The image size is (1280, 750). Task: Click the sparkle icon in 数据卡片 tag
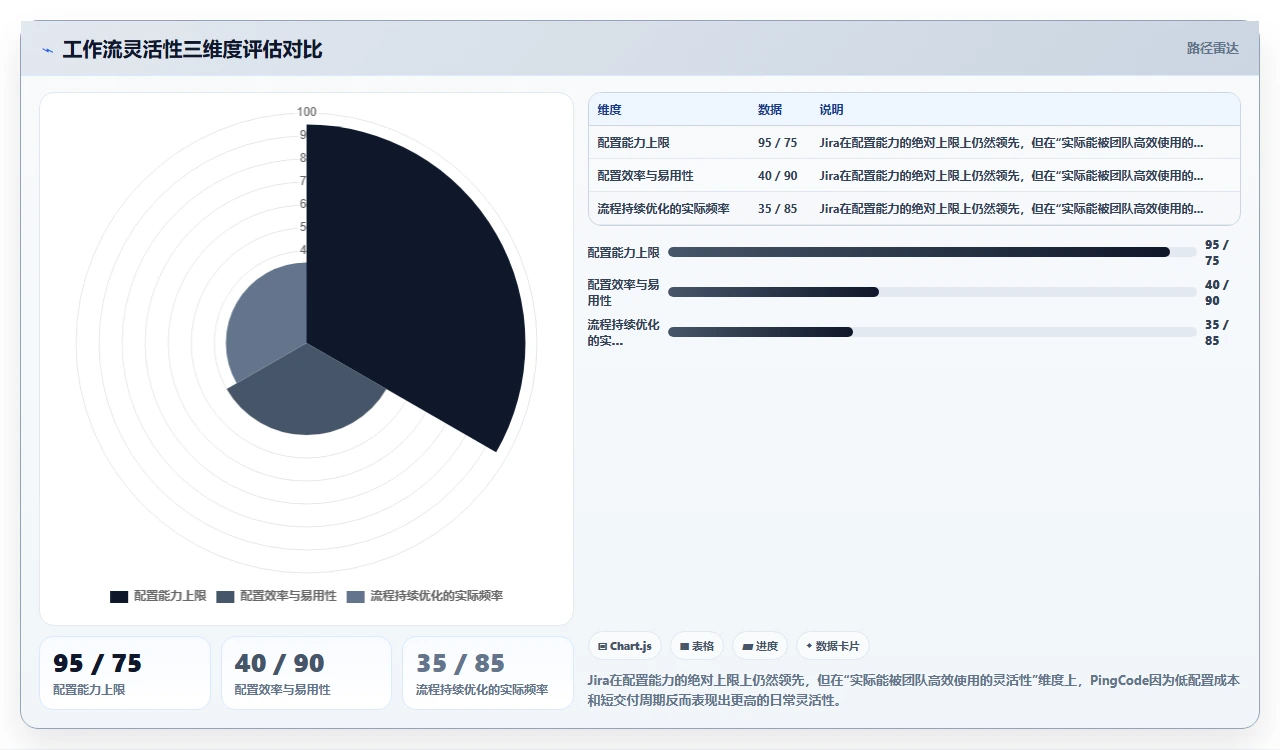[809, 646]
